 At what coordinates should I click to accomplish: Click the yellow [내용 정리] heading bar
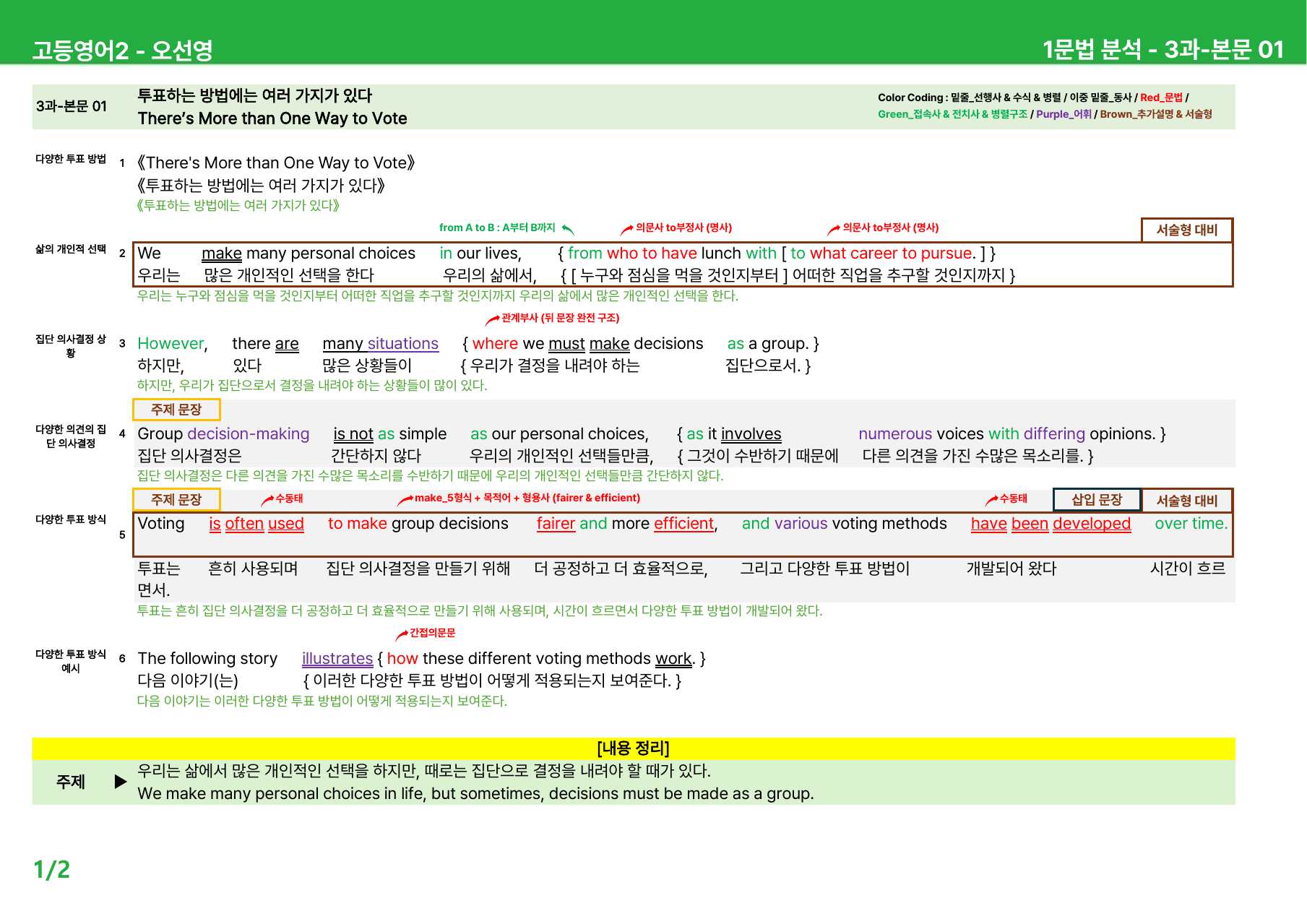click(634, 748)
